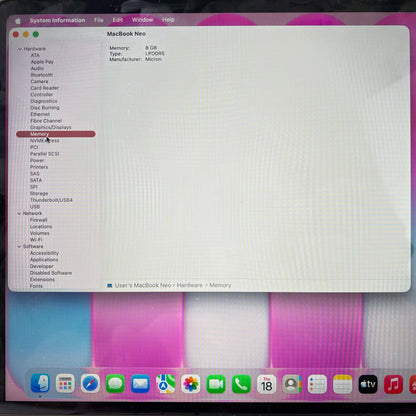Open Notes app in Dock
Image resolution: width=416 pixels, height=416 pixels.
[342, 384]
